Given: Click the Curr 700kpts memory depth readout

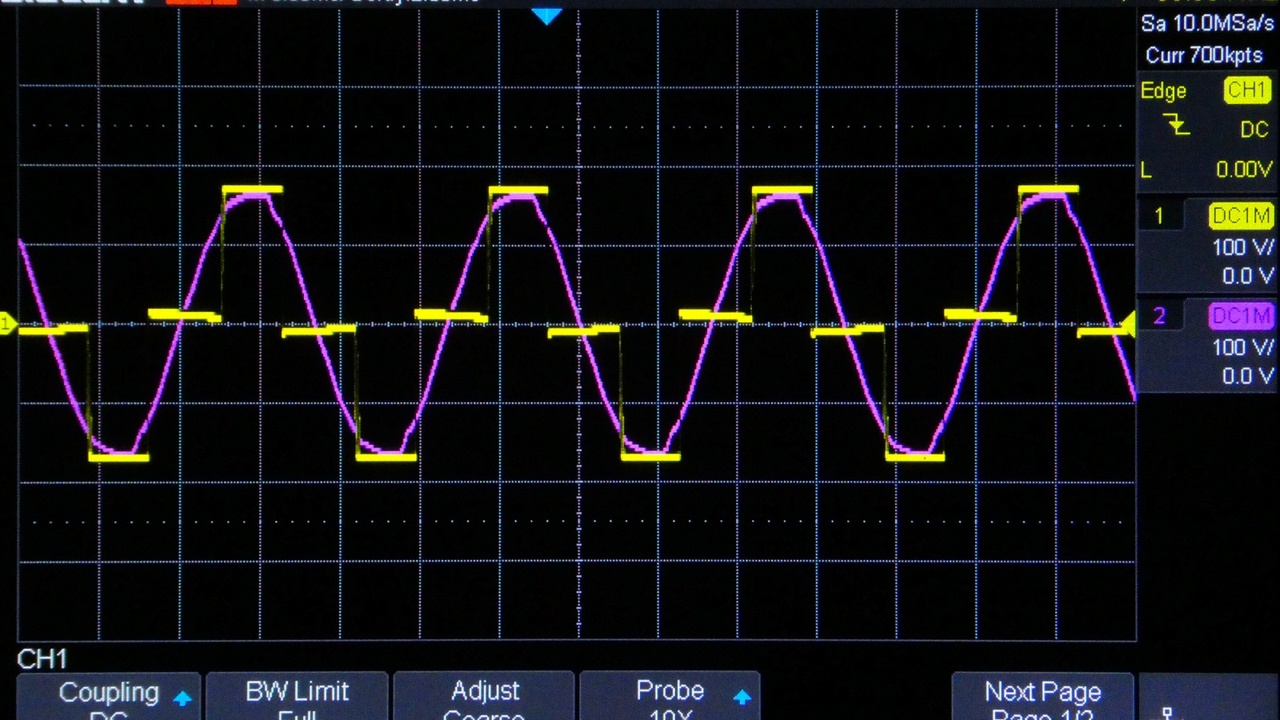Looking at the screenshot, I should (x=1203, y=56).
